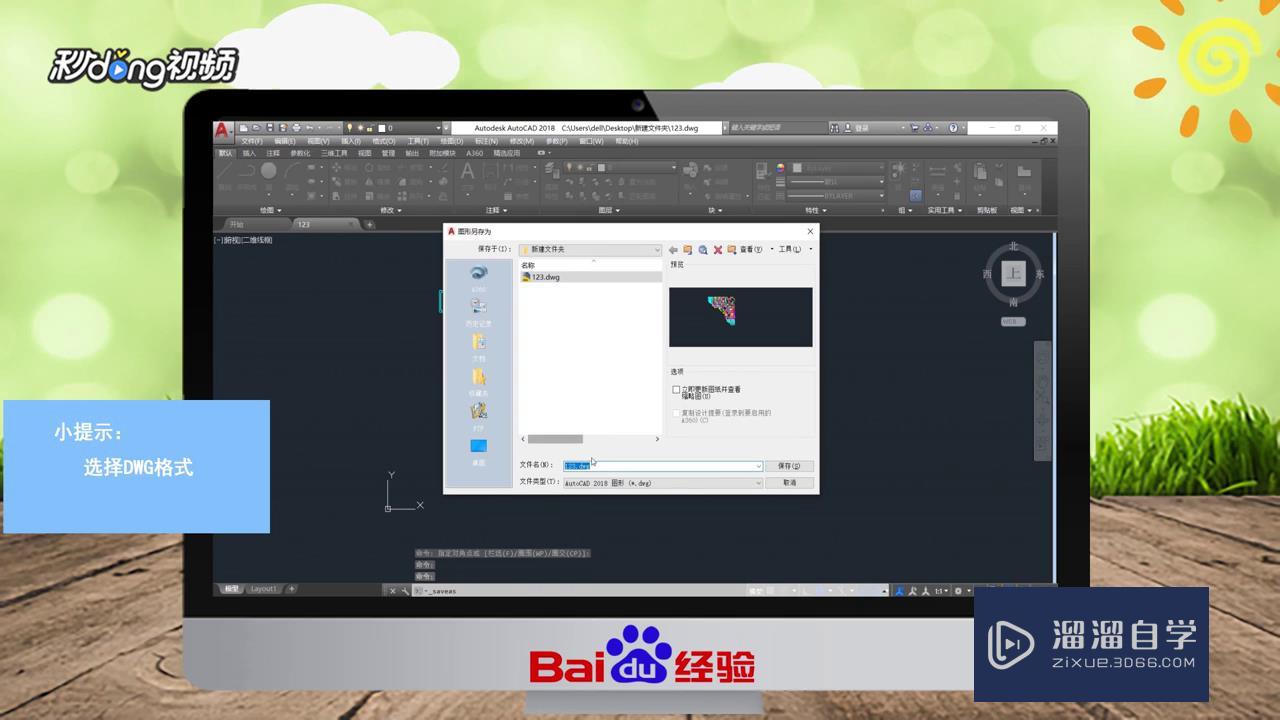1280x720 pixels.
Task: Open the A360 location in the places sidebar
Action: (x=478, y=278)
